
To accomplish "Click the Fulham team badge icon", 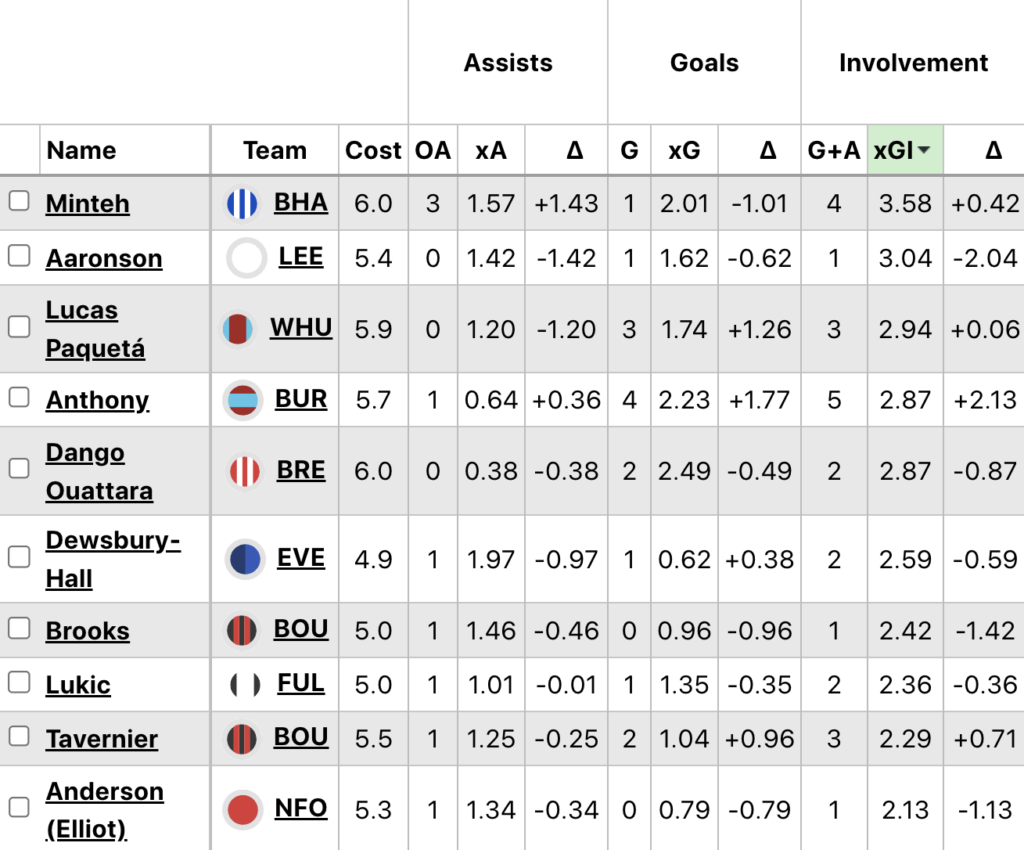I will 246,685.
